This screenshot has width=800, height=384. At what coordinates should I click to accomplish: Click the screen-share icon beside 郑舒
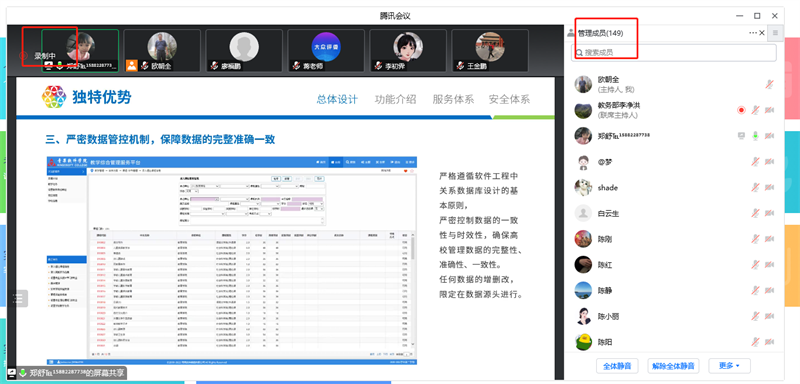coord(742,136)
